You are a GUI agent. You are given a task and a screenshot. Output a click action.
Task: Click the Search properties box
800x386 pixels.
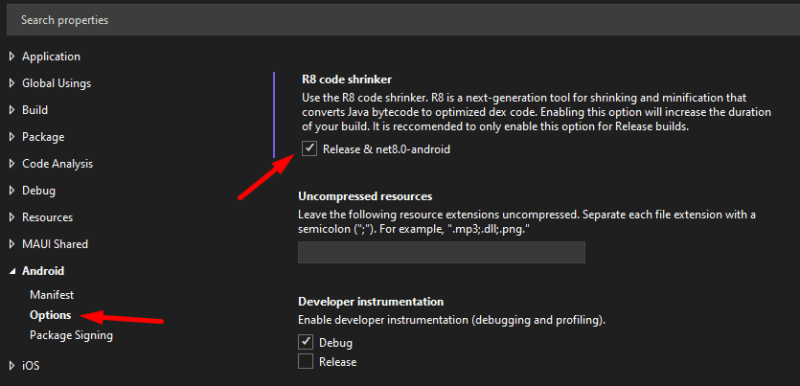coord(403,20)
